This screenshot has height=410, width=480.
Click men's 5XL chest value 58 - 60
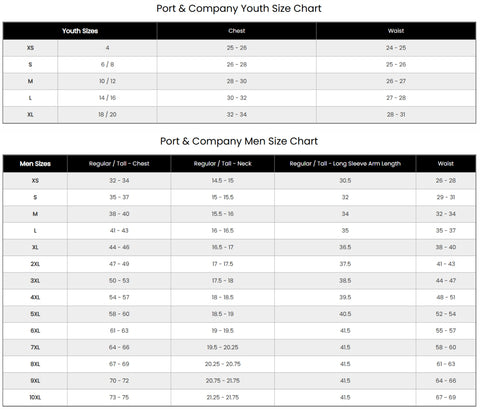(119, 314)
